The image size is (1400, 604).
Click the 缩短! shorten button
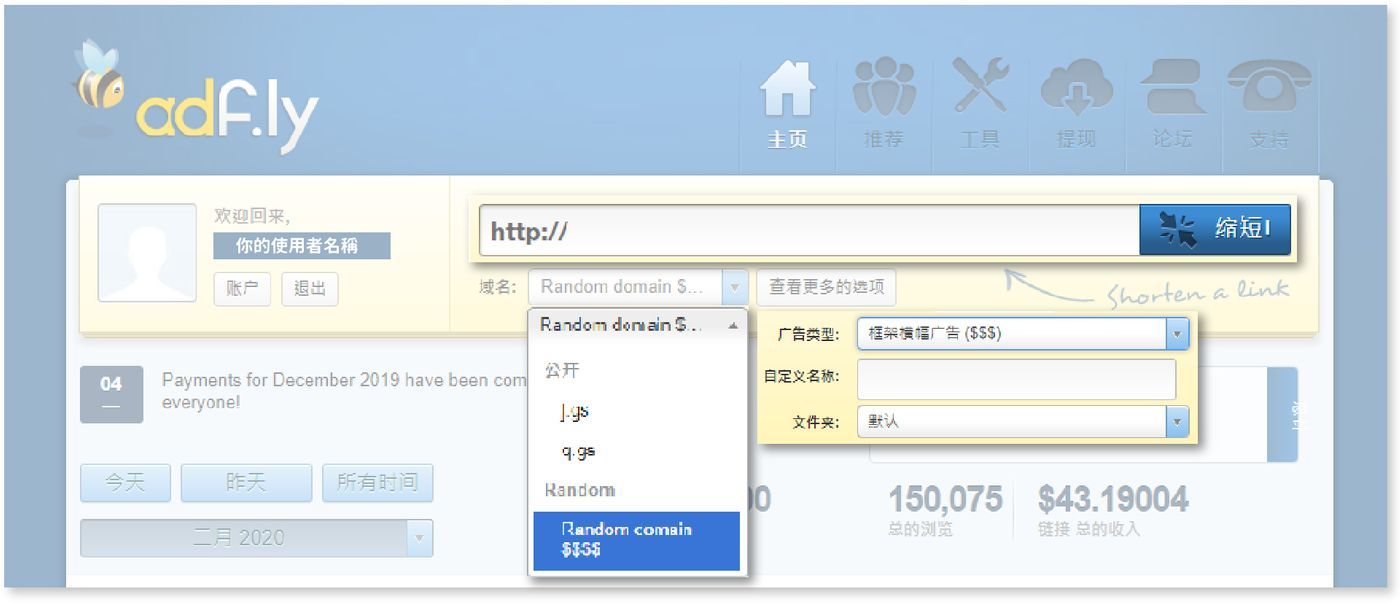[x=1215, y=230]
